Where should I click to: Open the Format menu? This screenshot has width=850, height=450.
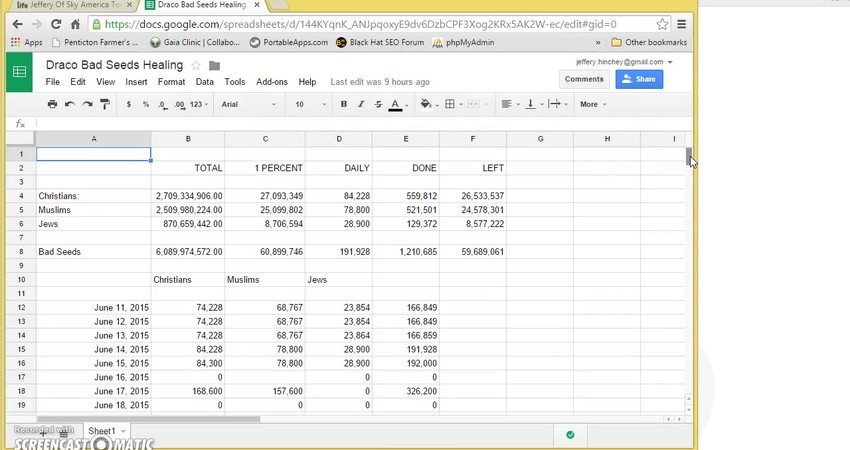tap(171, 82)
